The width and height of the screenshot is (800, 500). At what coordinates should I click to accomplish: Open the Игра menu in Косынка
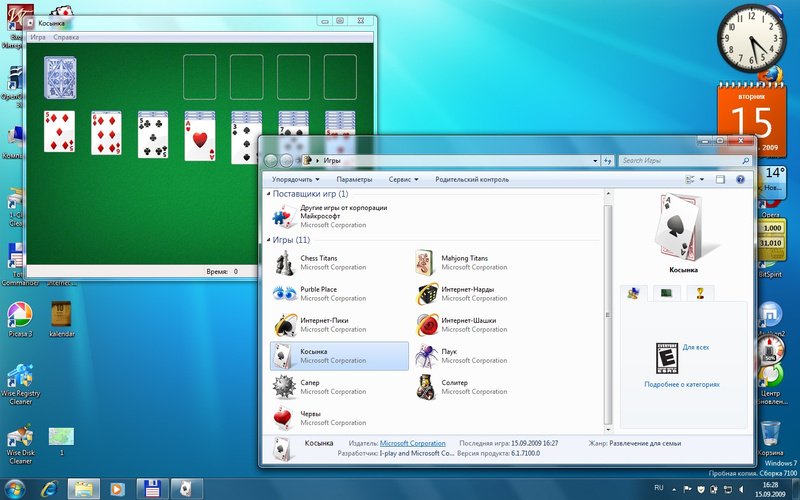pos(38,37)
